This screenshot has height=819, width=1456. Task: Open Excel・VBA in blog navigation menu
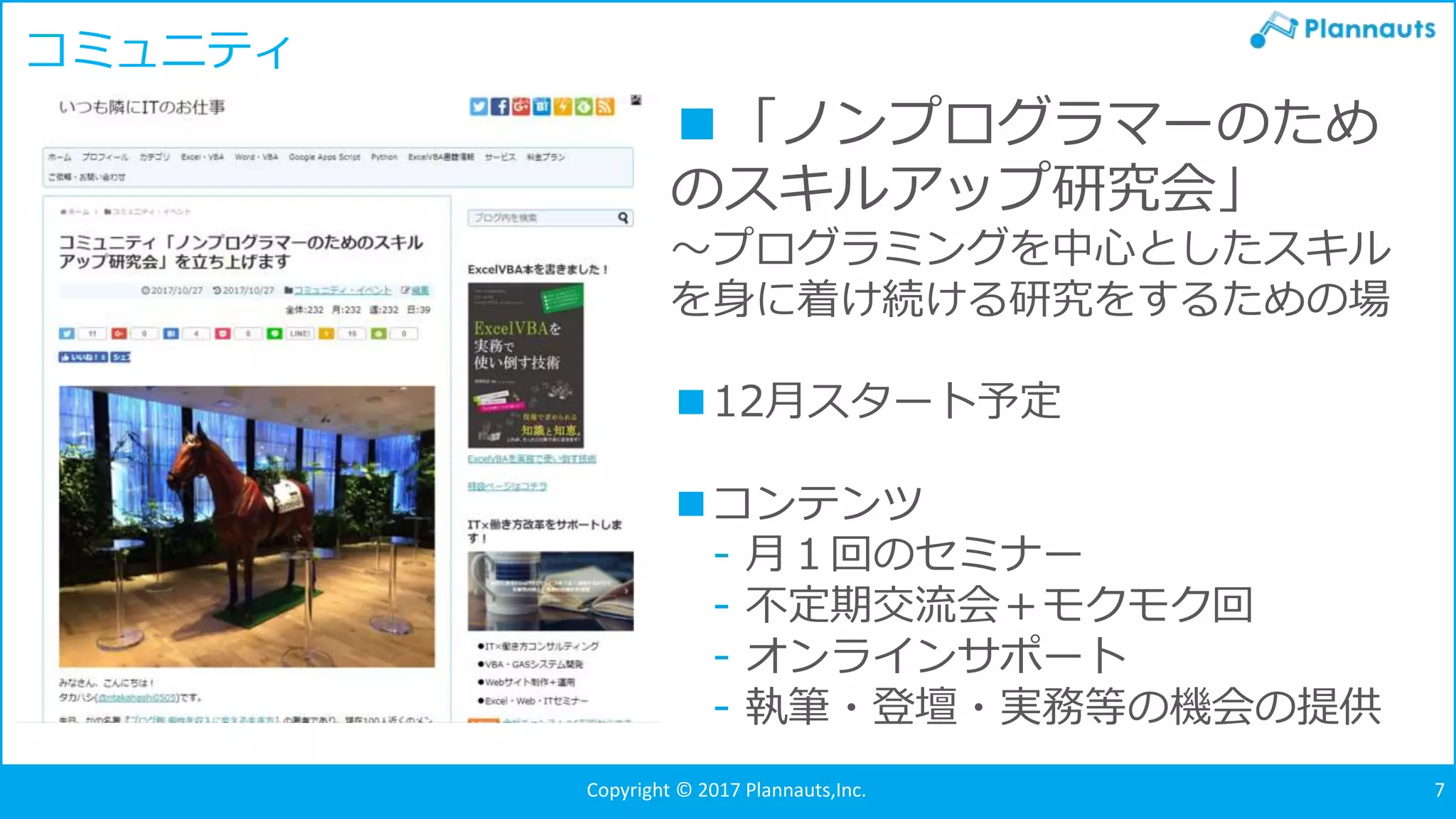pyautogui.click(x=203, y=157)
